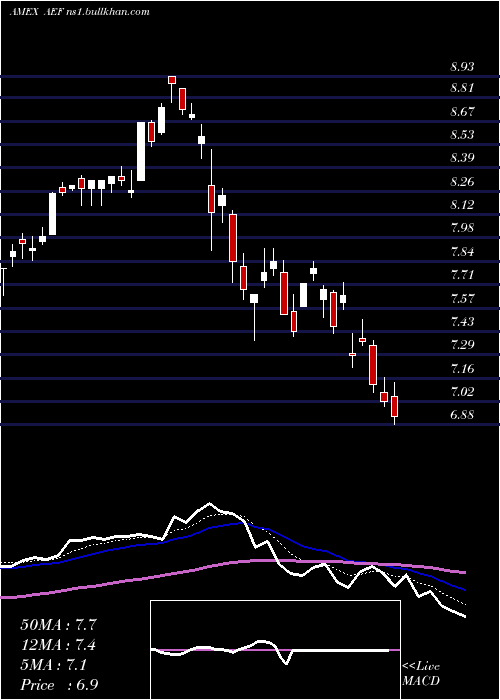The height and width of the screenshot is (700, 500).
Task: Click the 'Price : 6.9' reading
Action: tap(58, 685)
